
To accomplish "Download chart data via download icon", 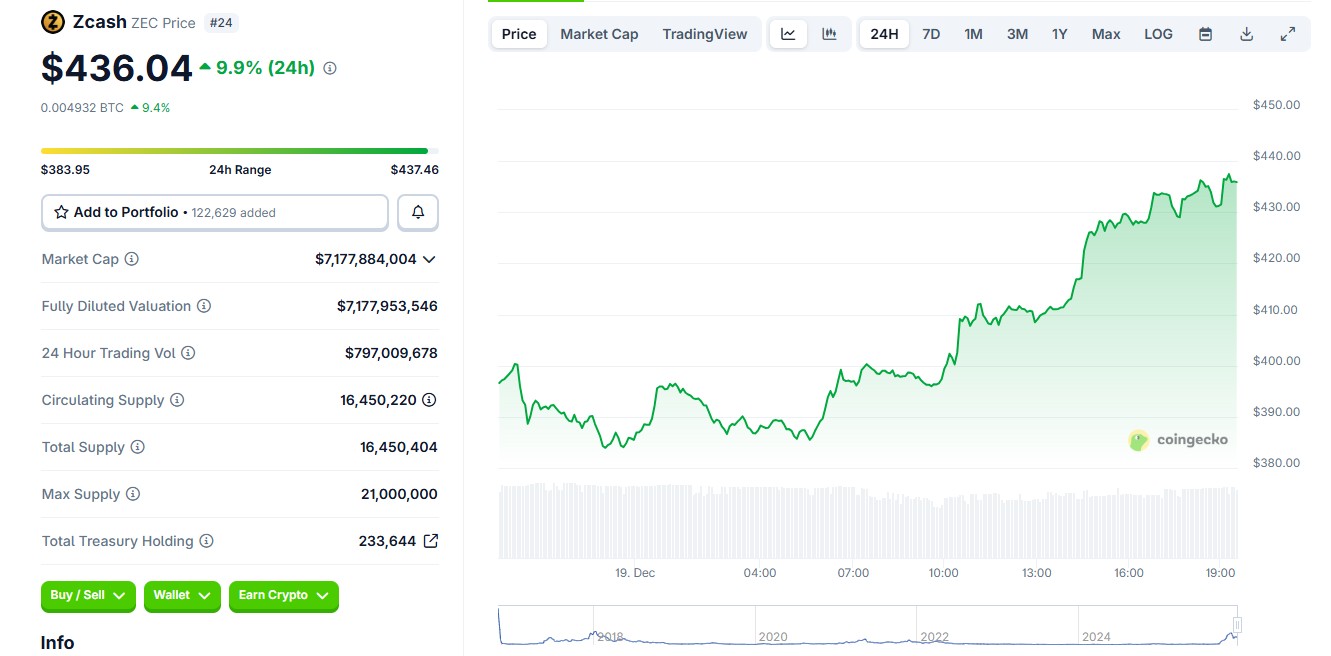I will [1247, 34].
